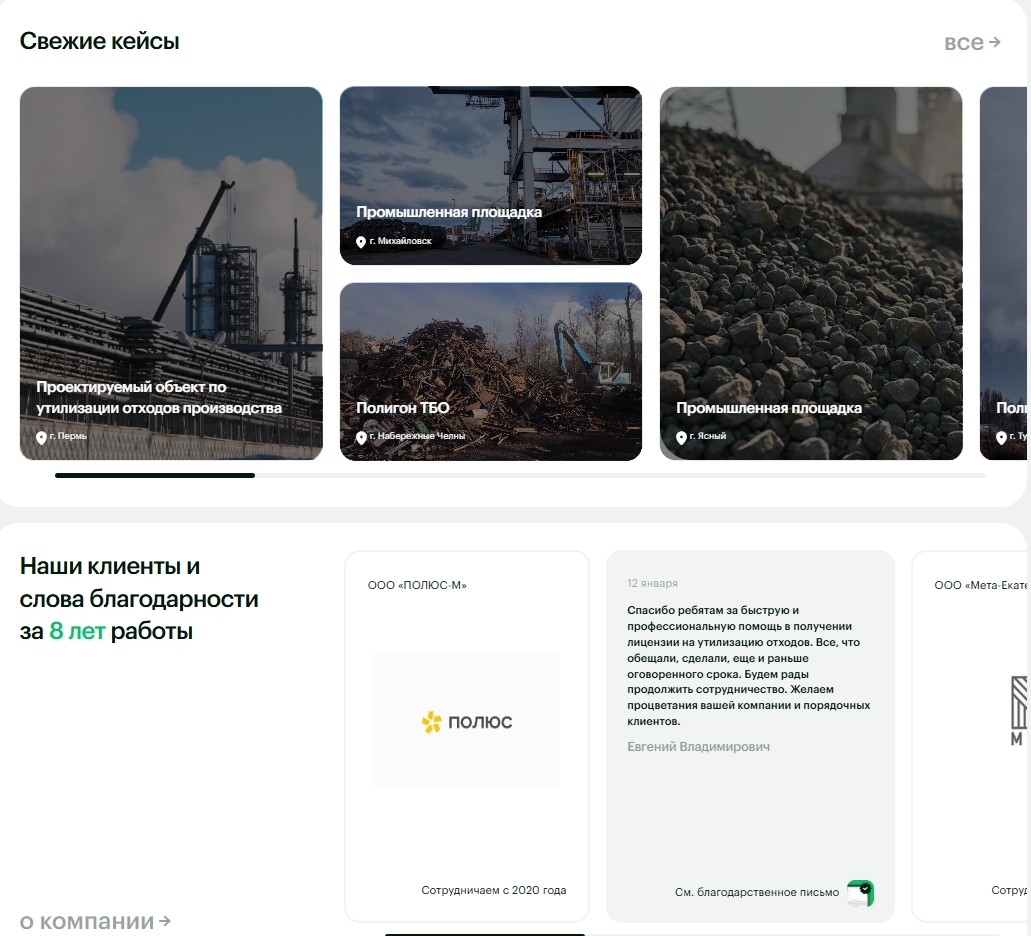Click the arrow next to 'о компании'
1031x936 pixels.
tap(165, 921)
